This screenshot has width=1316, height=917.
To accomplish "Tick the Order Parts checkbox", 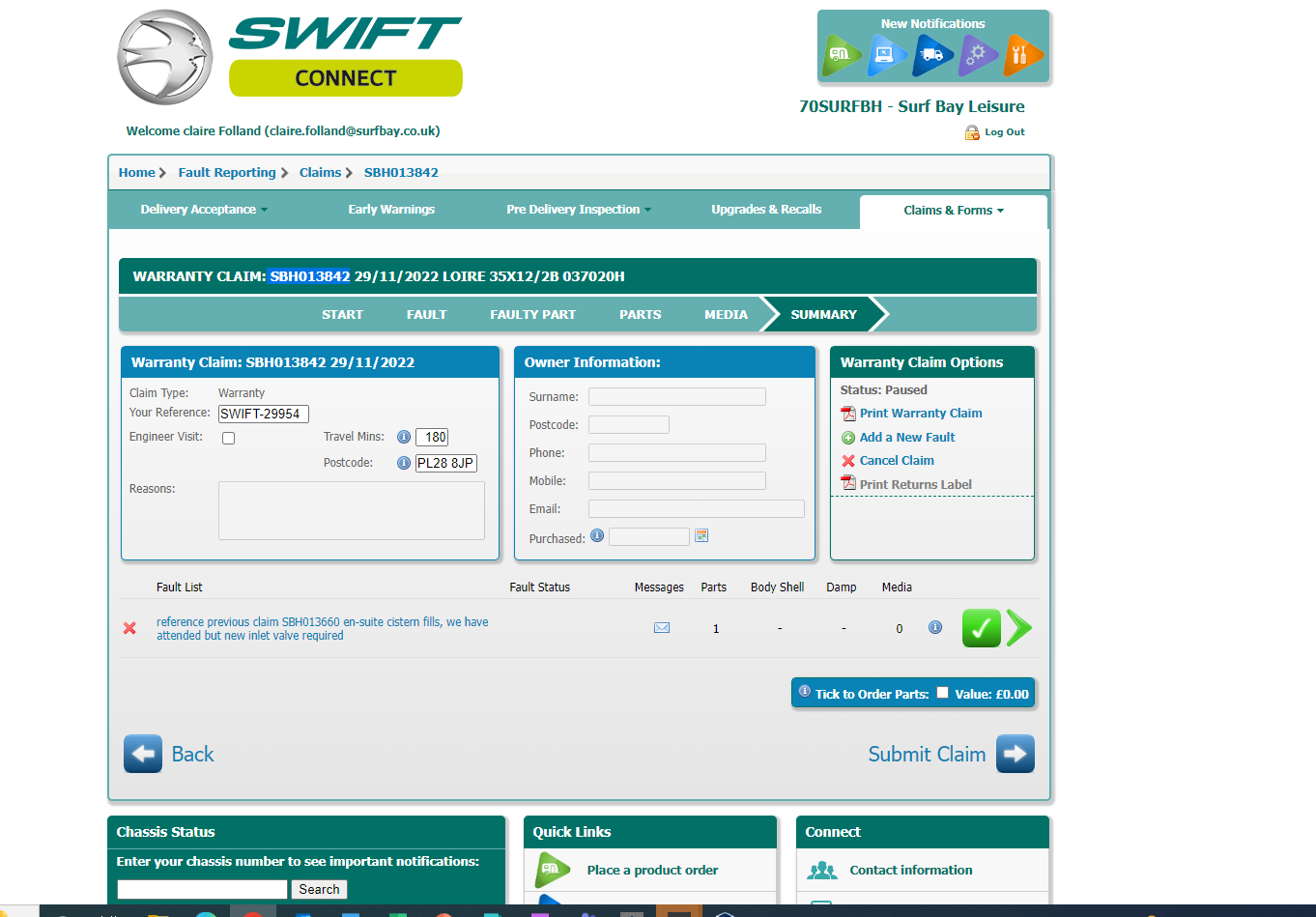I will point(943,693).
